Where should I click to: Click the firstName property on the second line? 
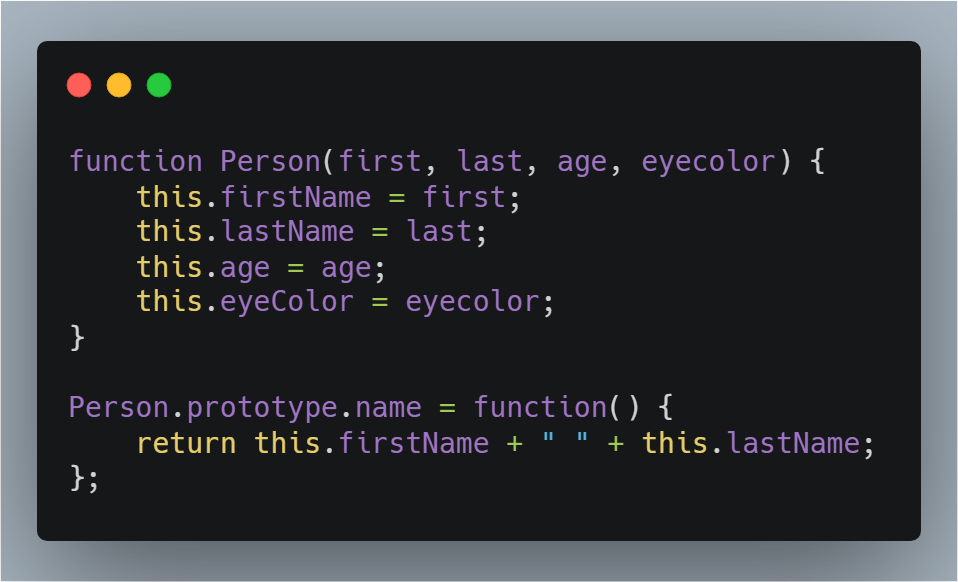pyautogui.click(x=296, y=197)
